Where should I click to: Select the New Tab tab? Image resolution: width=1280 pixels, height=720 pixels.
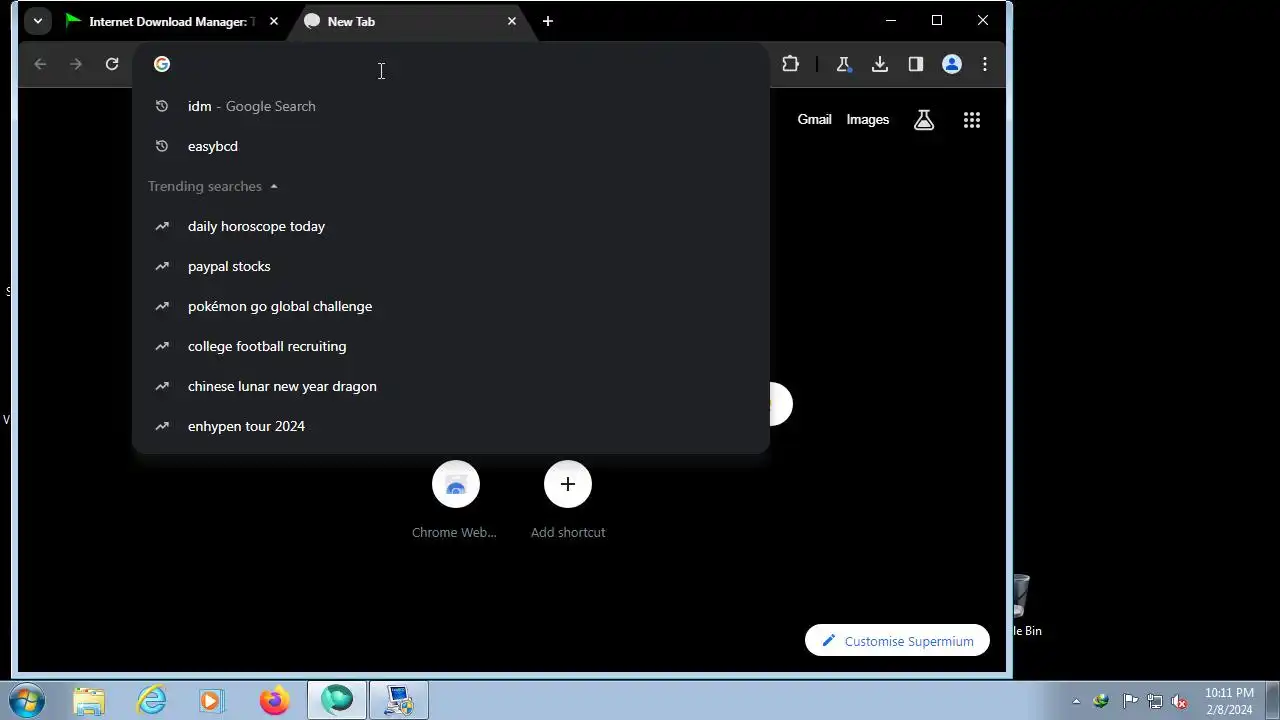pos(410,21)
